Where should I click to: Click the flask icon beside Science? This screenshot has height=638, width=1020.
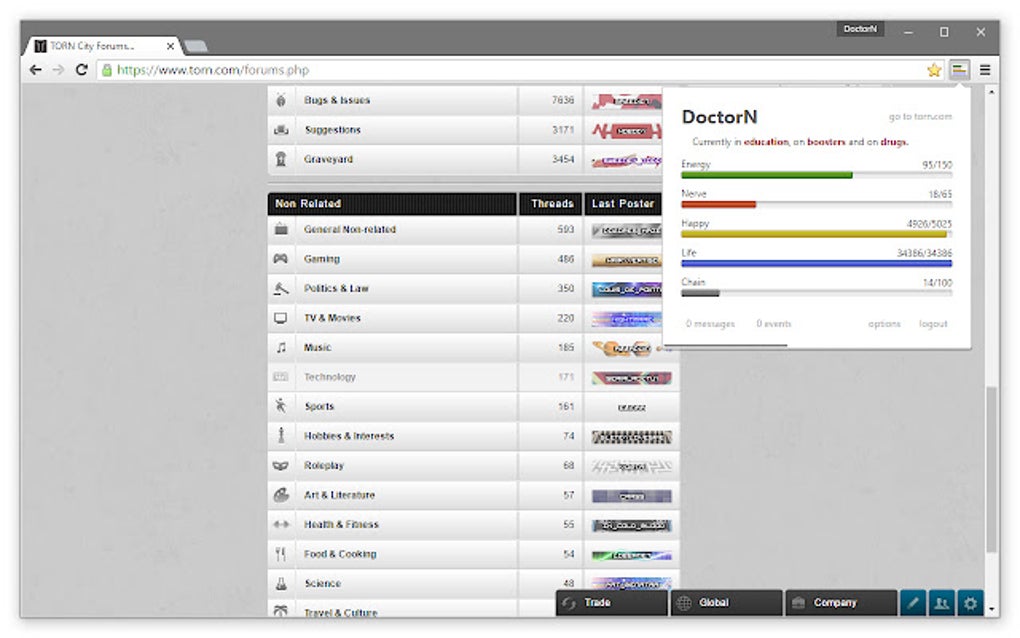click(283, 583)
